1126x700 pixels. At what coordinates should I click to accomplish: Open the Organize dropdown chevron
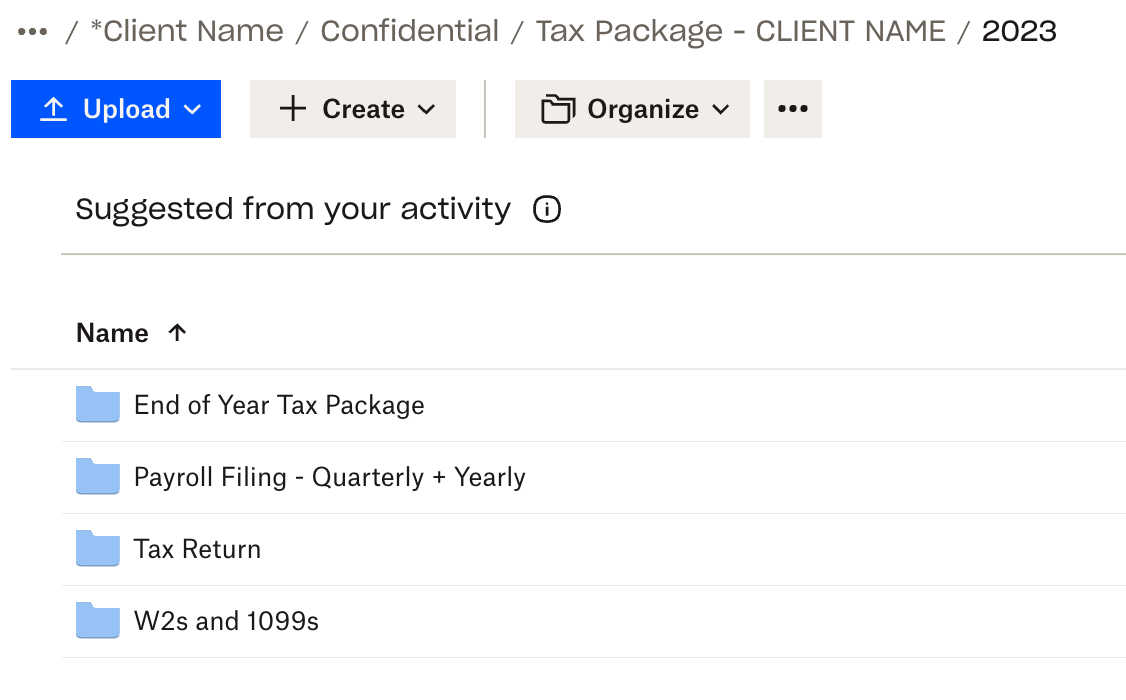[x=723, y=108]
